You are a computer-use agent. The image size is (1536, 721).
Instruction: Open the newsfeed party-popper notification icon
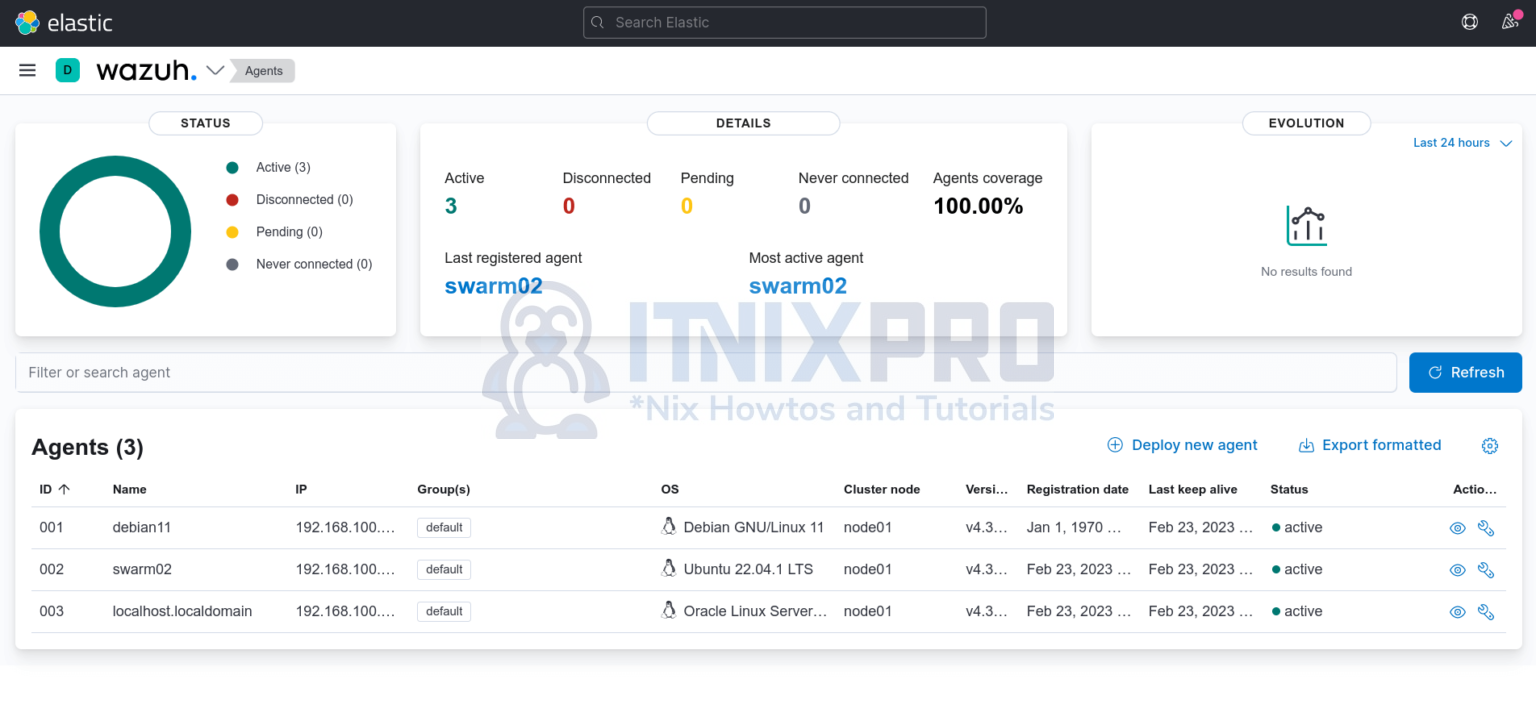(1509, 21)
